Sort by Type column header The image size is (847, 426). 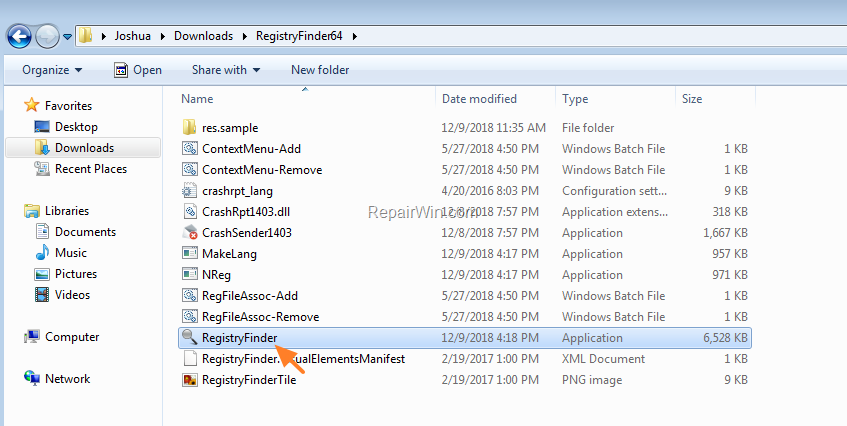(x=575, y=99)
